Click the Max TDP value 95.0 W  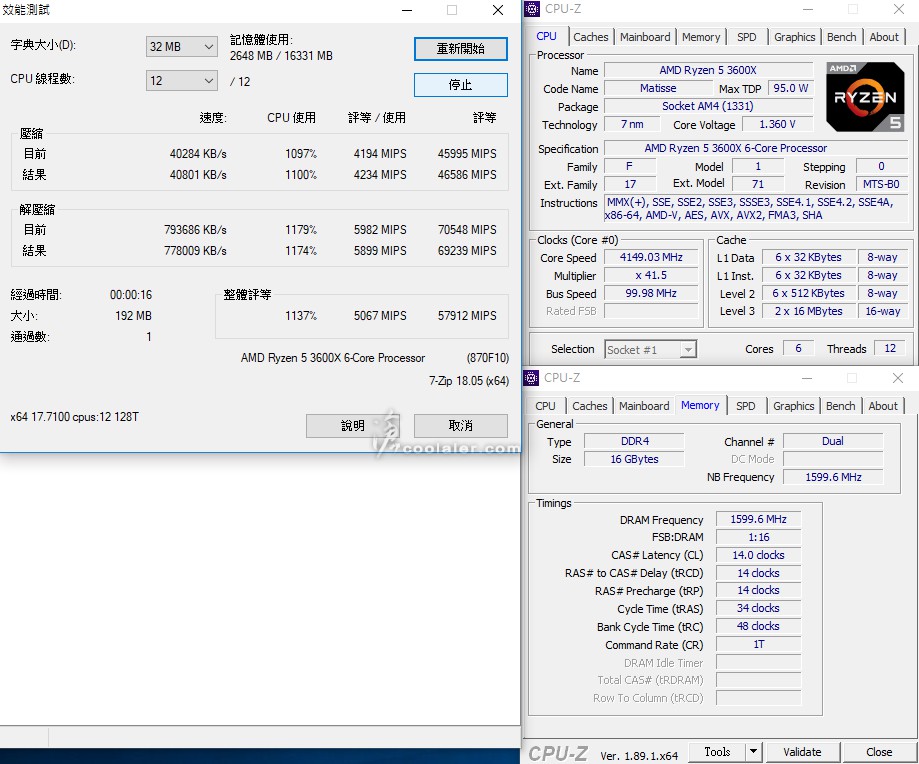coord(791,88)
